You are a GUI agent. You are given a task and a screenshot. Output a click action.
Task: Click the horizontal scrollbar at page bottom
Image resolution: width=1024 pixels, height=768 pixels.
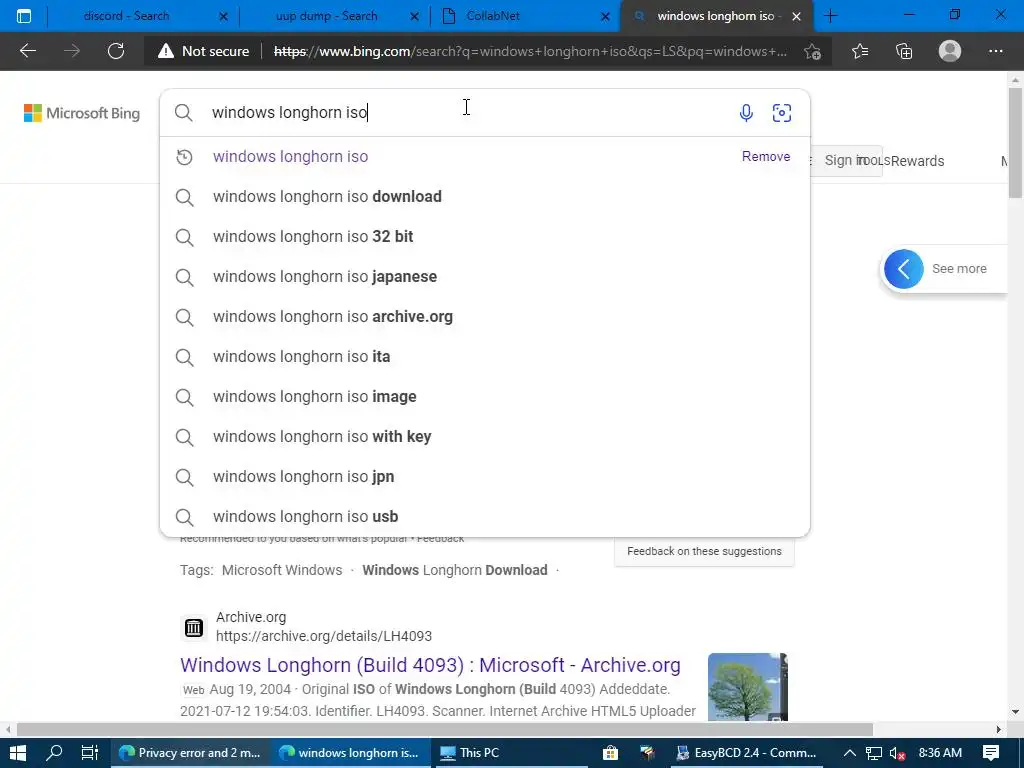coord(444,729)
